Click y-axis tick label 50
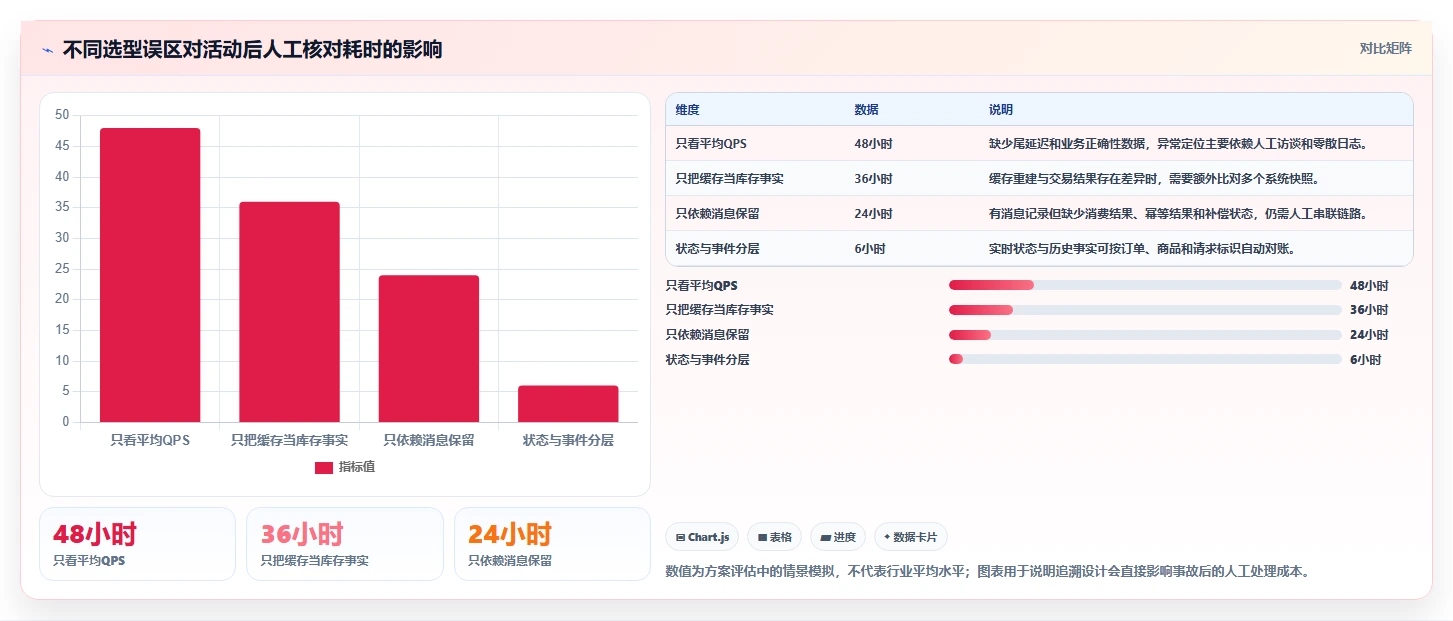 62,115
